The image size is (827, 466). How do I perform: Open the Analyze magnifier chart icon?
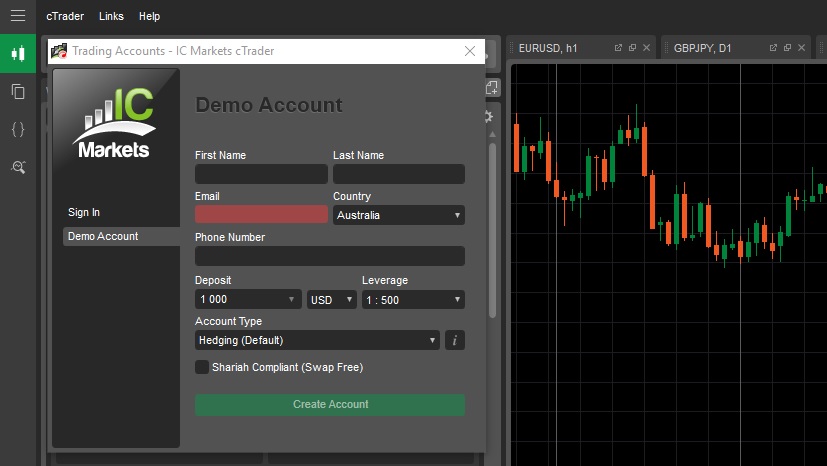[x=18, y=167]
